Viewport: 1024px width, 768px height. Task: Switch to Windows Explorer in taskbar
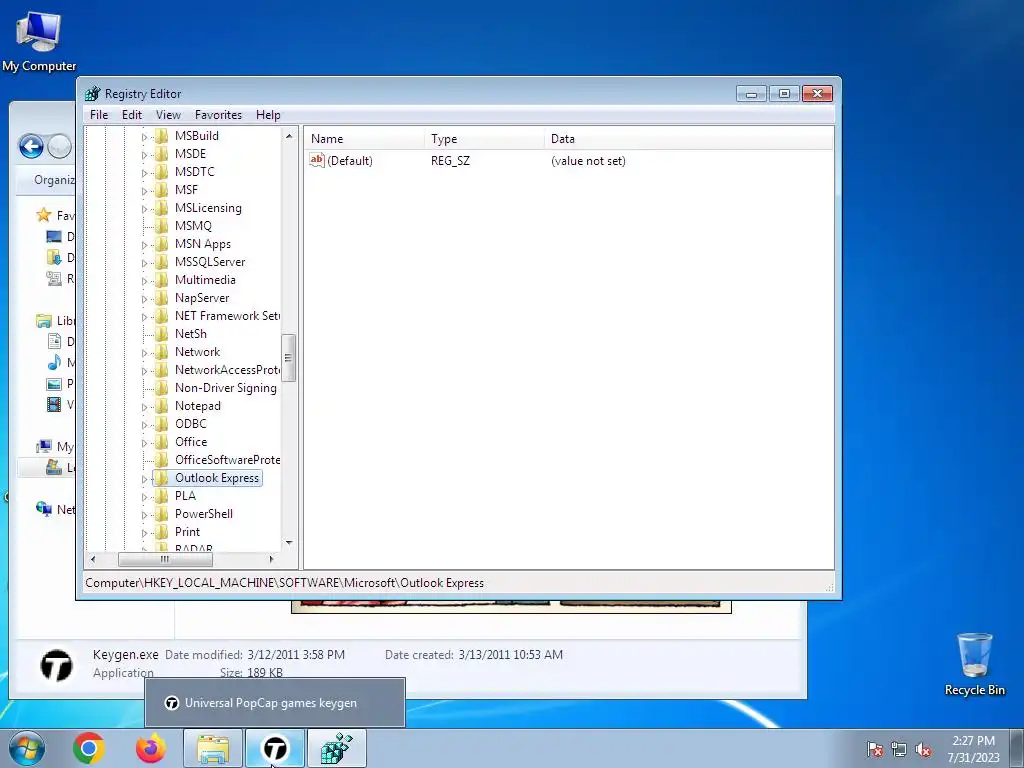(213, 749)
